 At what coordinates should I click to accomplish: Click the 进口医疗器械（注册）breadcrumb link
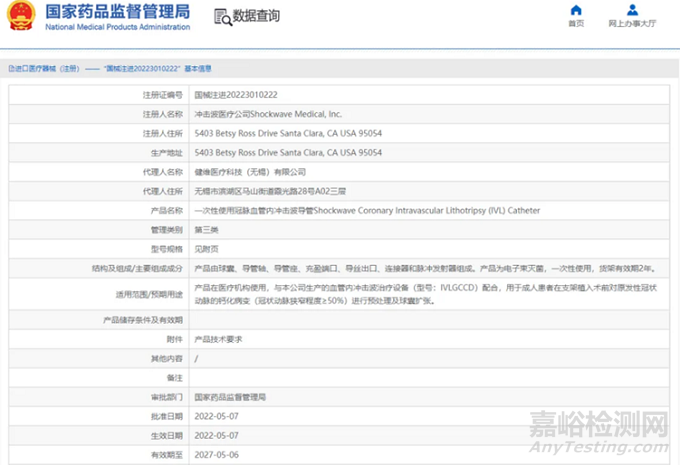tap(44, 69)
